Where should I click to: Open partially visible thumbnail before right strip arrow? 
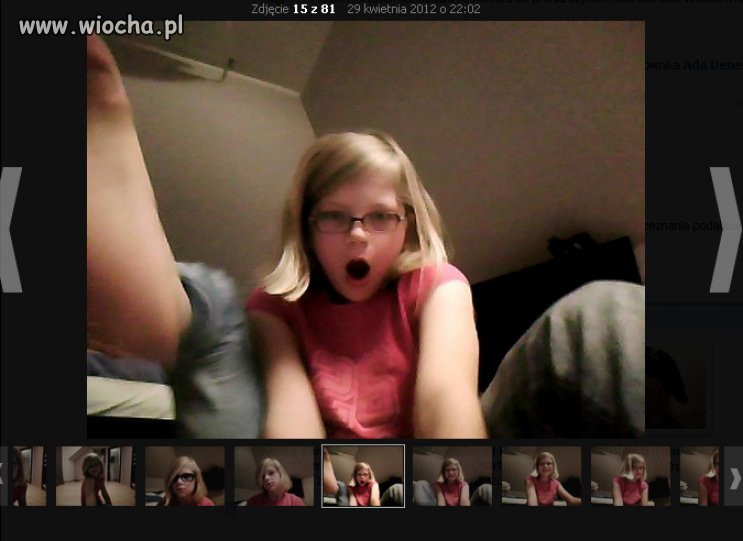(x=699, y=476)
